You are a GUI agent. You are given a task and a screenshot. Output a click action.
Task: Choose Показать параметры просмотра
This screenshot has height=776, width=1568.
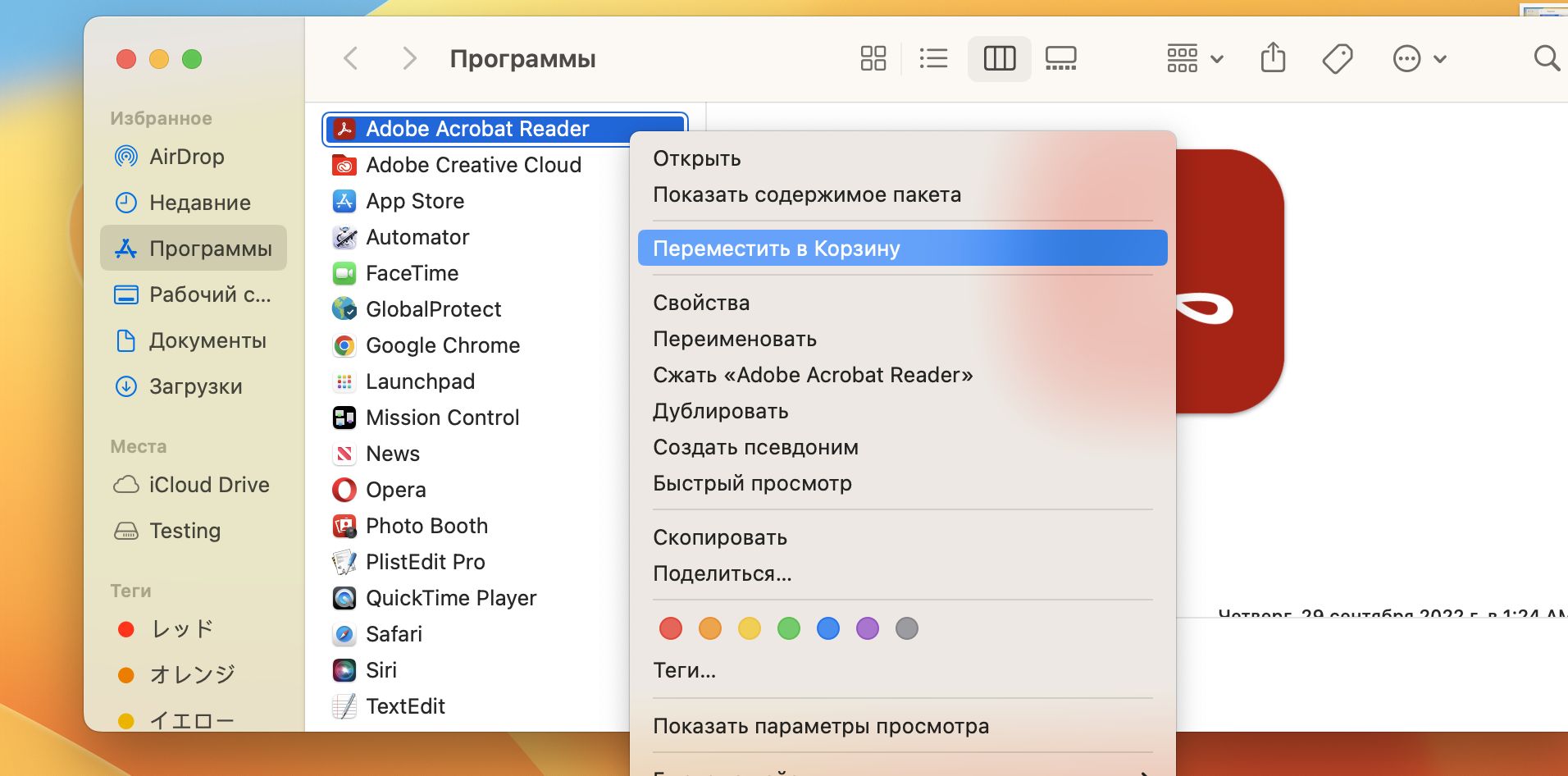(x=902, y=726)
